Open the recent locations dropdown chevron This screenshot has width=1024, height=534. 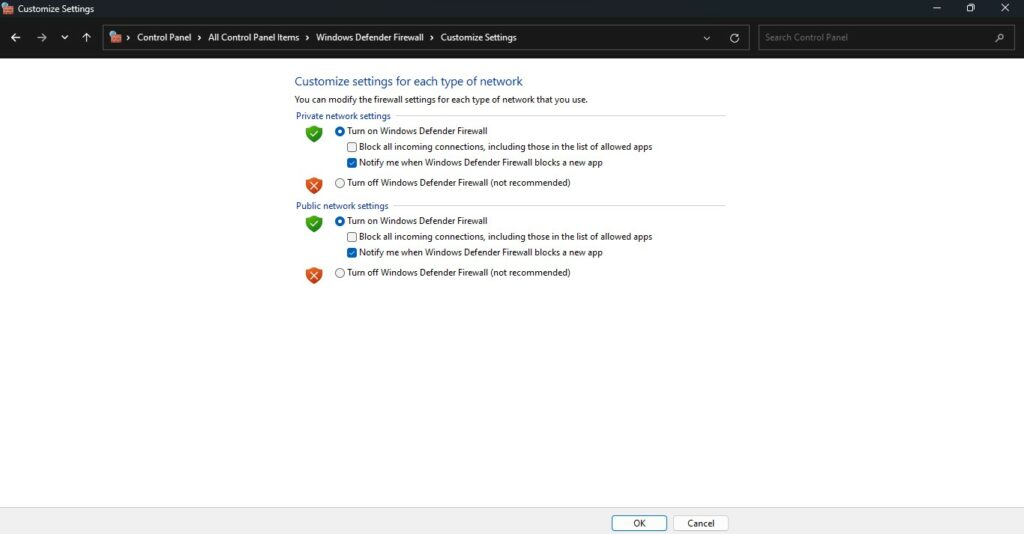(65, 38)
